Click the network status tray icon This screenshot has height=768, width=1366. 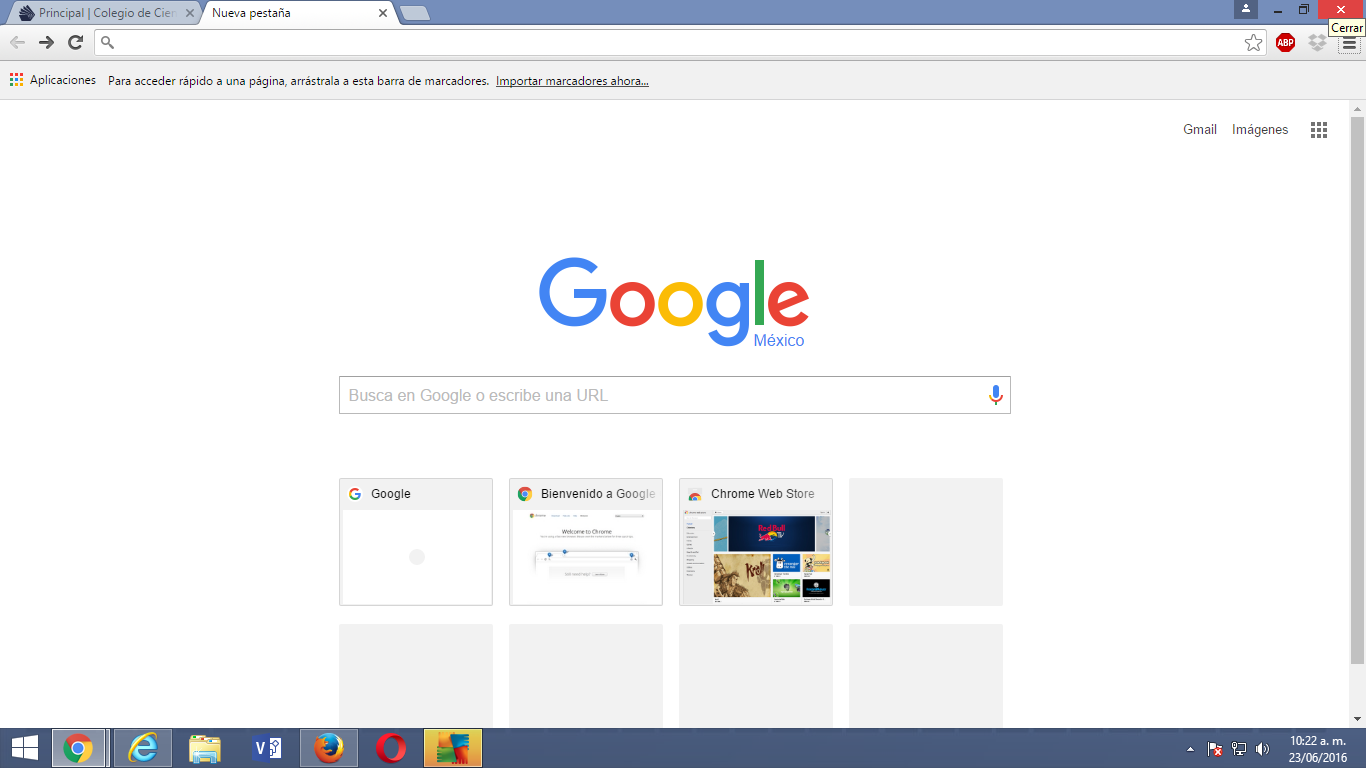(x=1239, y=749)
